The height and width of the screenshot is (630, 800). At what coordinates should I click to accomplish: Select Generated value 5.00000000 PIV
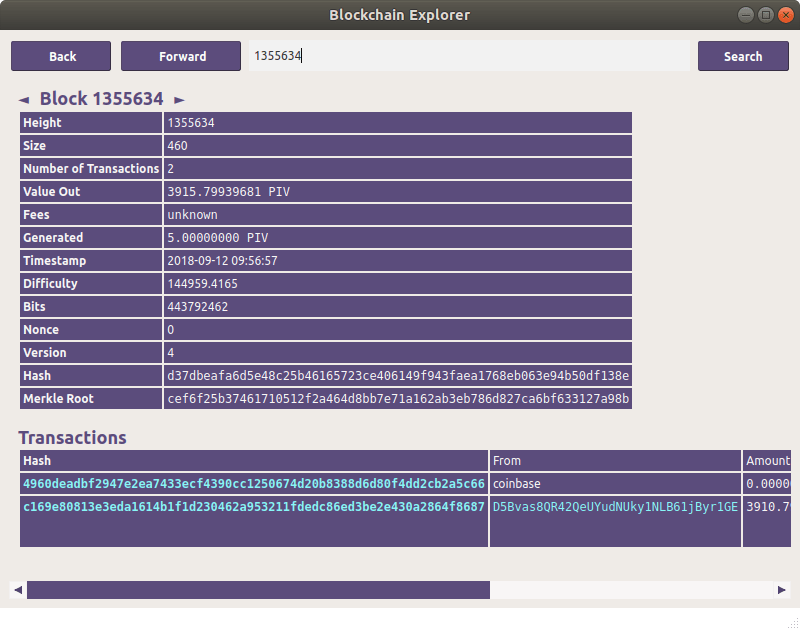(x=218, y=238)
